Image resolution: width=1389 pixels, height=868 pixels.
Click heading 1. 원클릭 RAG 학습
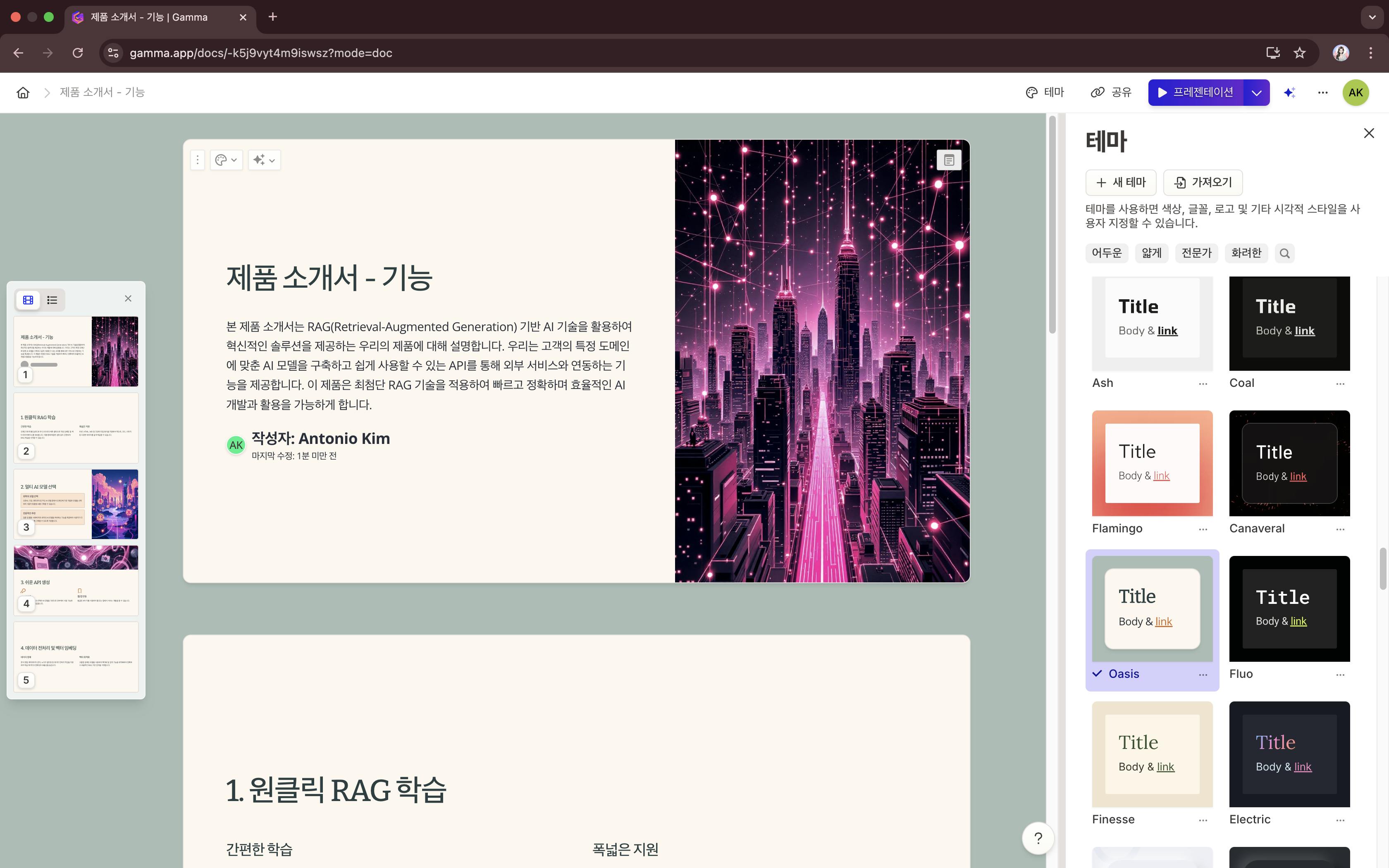click(x=336, y=790)
